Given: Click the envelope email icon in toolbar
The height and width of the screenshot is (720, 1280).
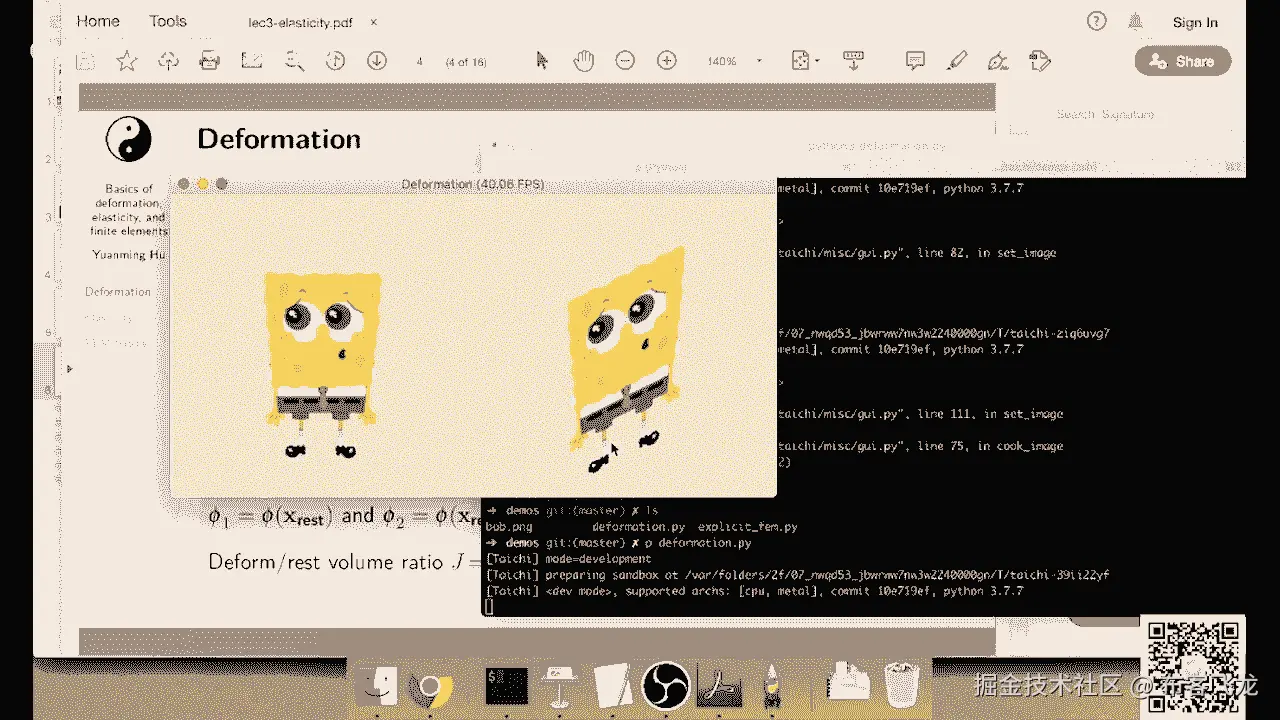Looking at the screenshot, I should tap(252, 61).
